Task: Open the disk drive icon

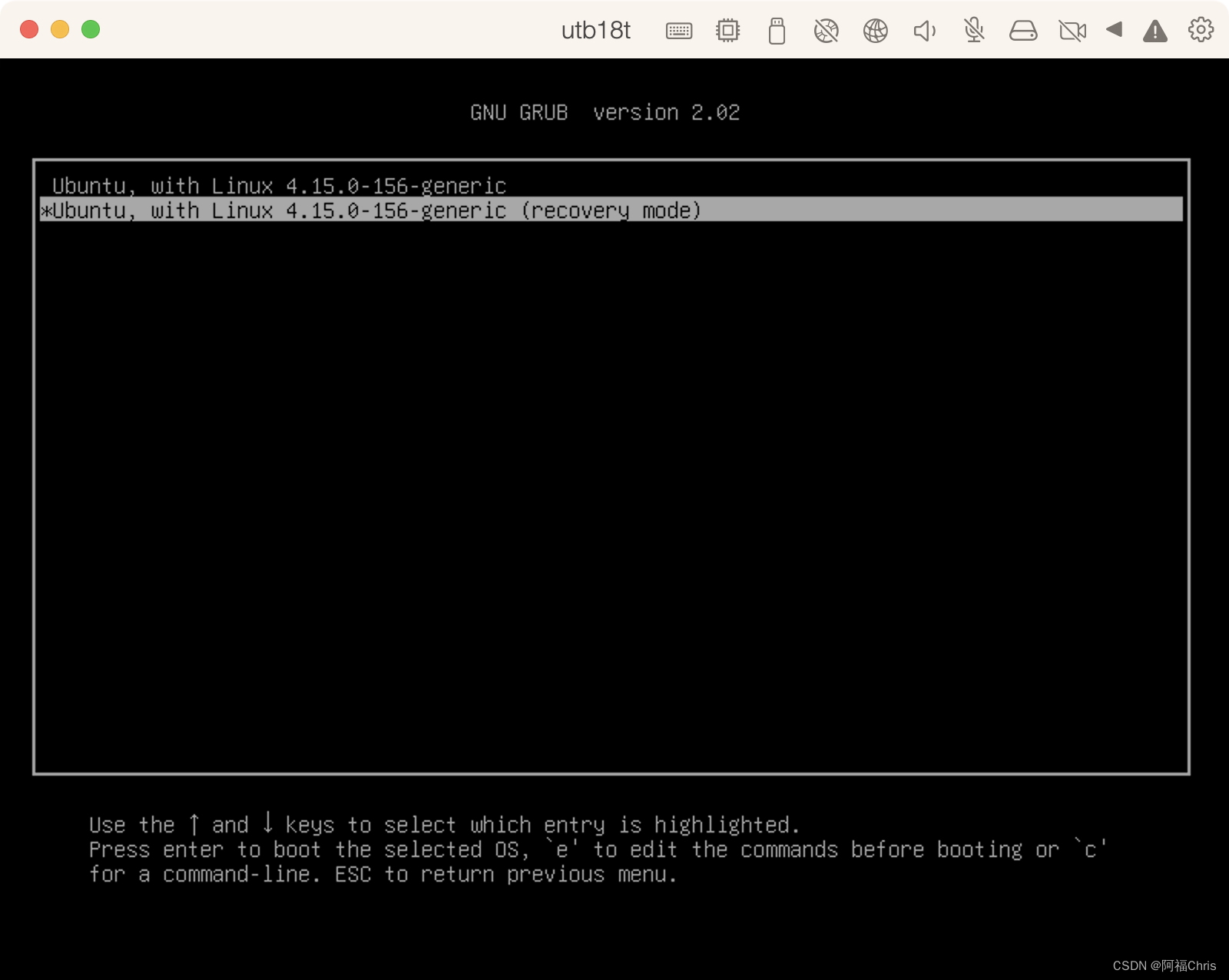Action: pos(1023,31)
